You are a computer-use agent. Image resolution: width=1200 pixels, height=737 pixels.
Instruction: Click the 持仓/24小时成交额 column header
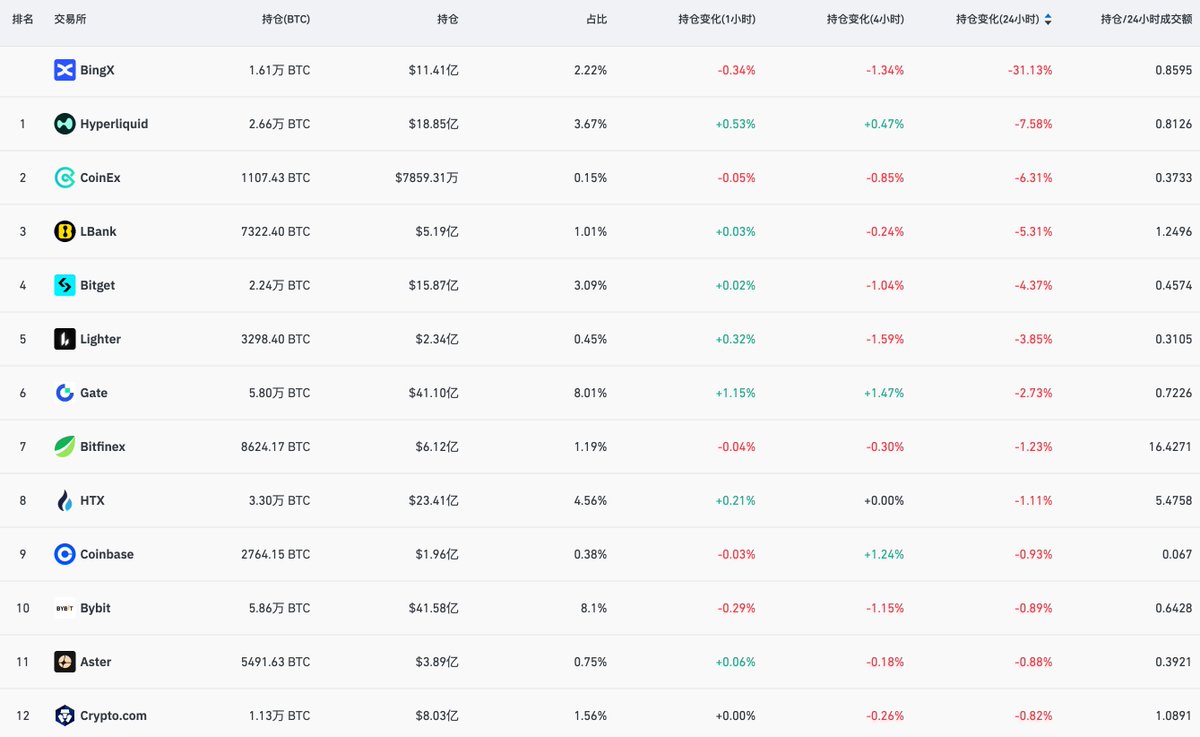[1146, 19]
